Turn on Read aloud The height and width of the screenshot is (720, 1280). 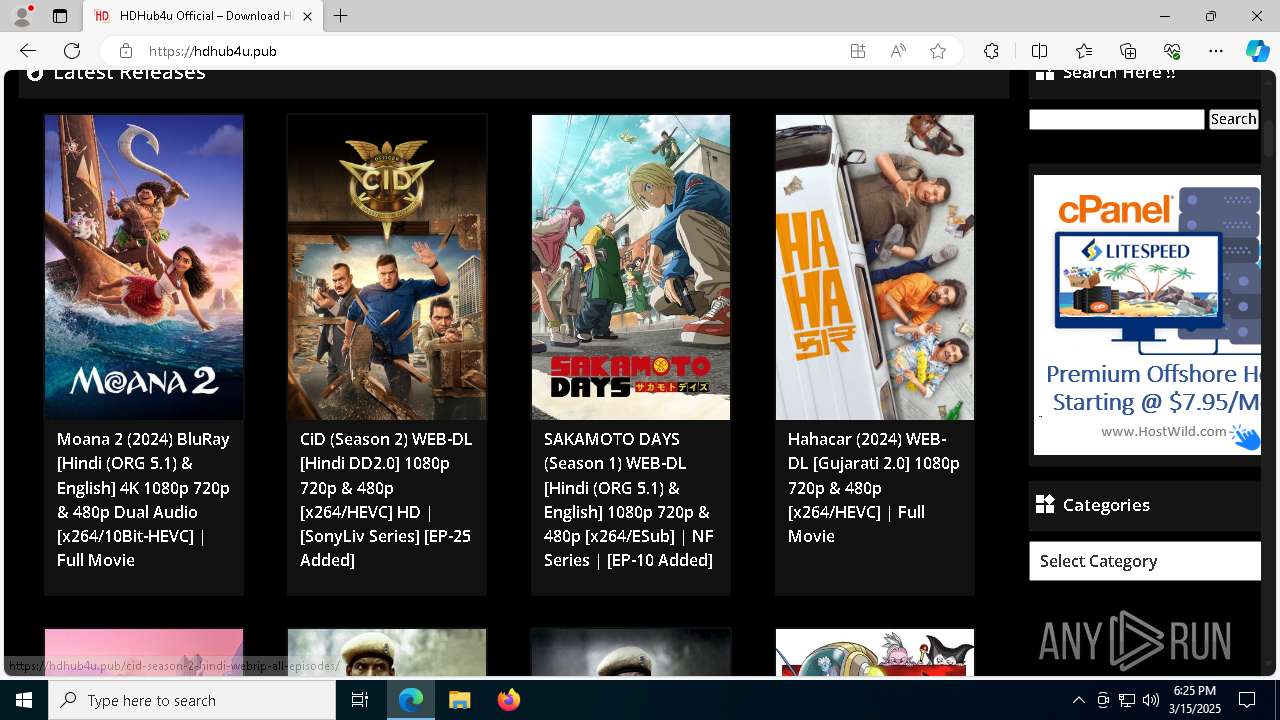pos(898,51)
